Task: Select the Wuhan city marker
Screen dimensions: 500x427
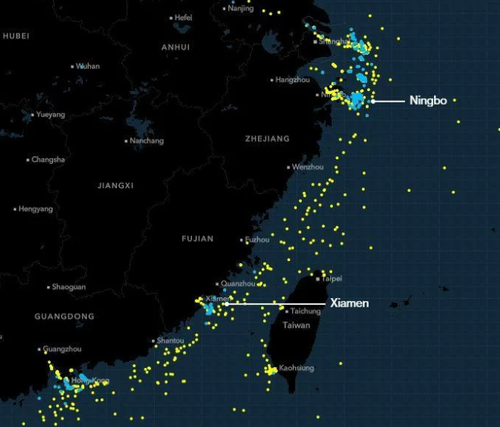Action: pos(72,67)
